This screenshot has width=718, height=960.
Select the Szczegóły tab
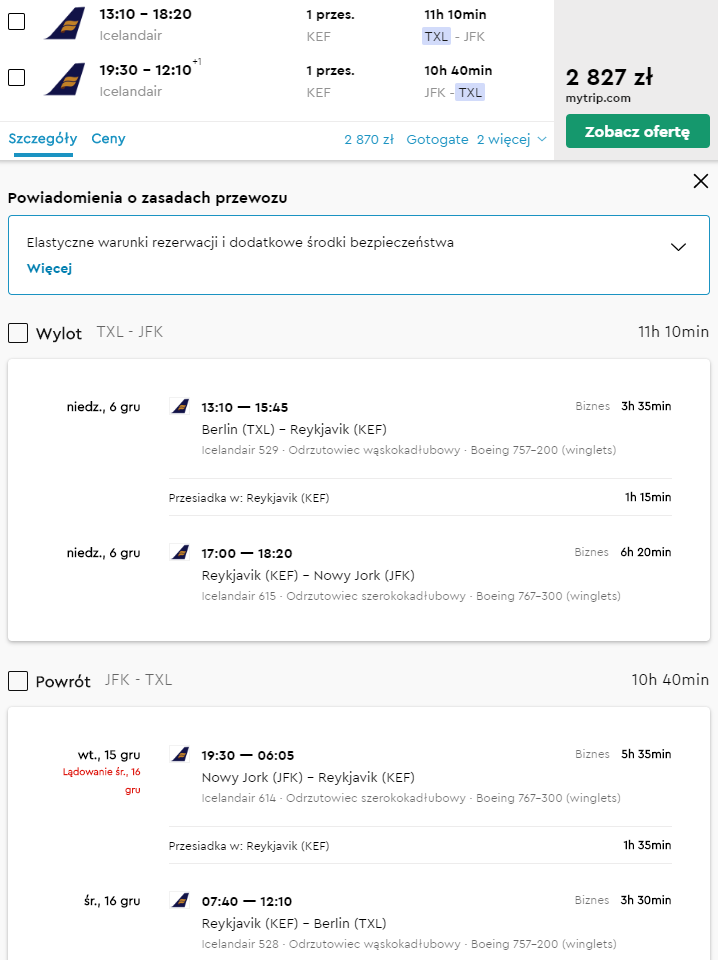43,139
